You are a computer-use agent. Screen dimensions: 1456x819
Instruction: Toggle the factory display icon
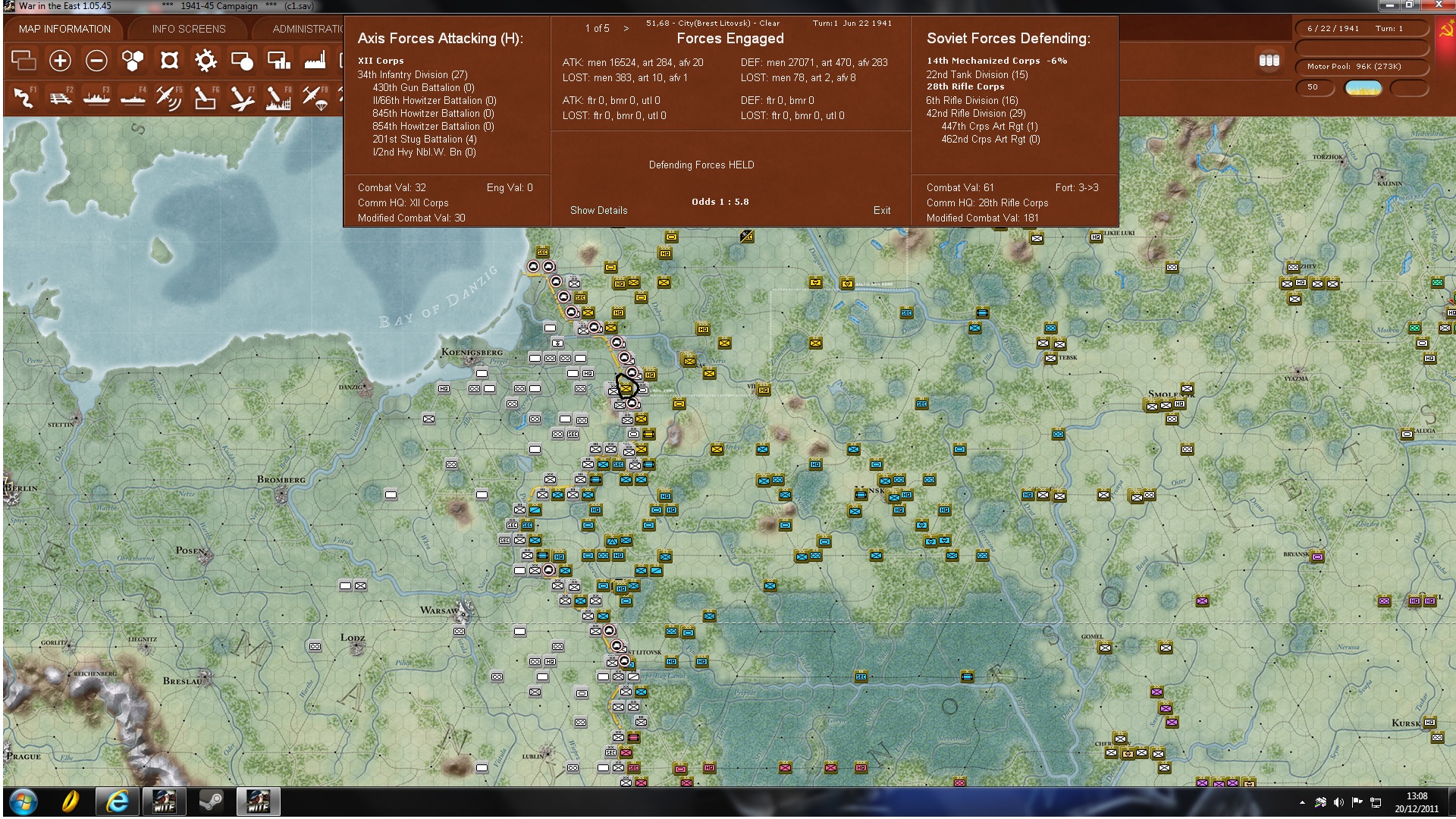(x=315, y=60)
